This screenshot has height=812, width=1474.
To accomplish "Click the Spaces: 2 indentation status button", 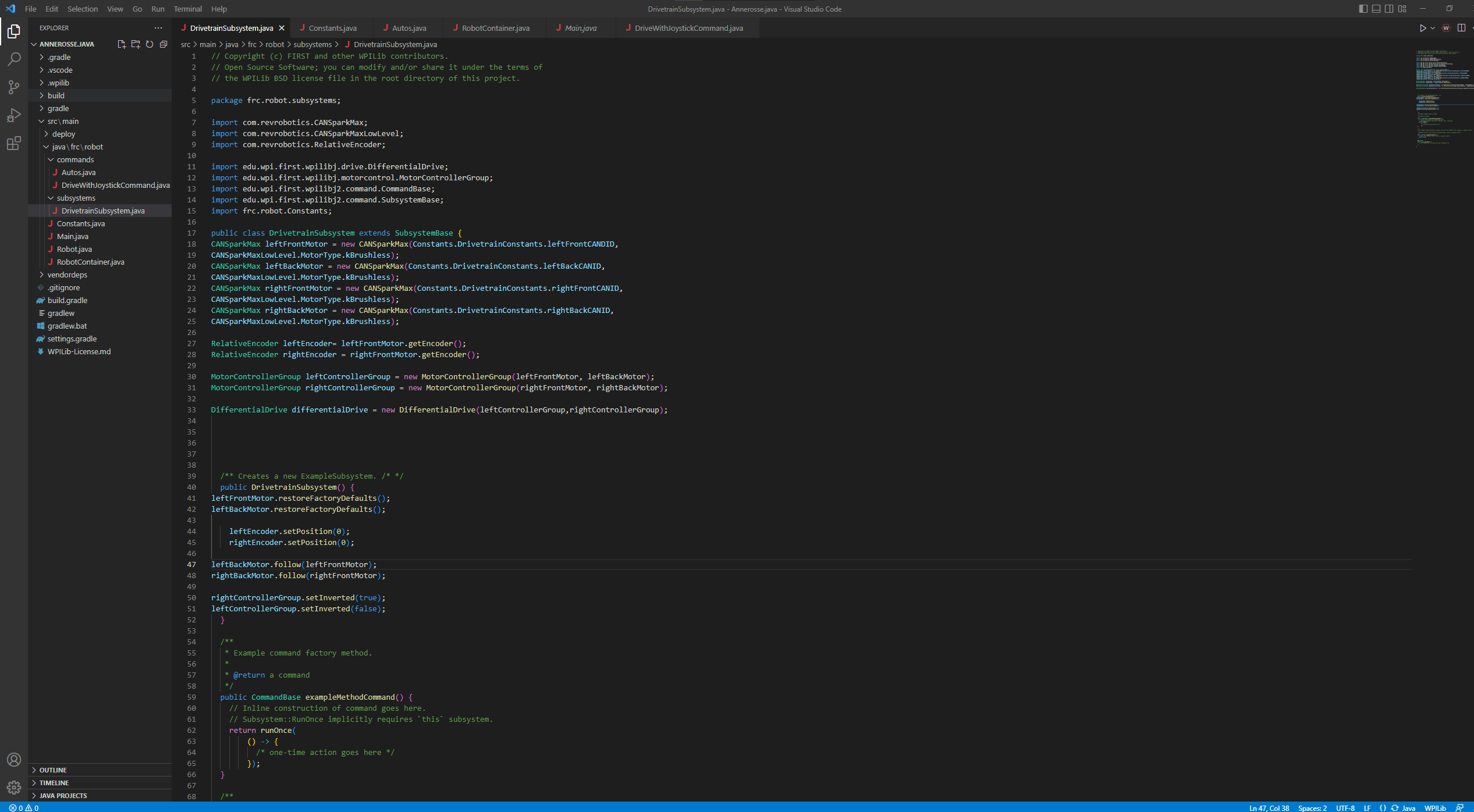I will point(1312,807).
